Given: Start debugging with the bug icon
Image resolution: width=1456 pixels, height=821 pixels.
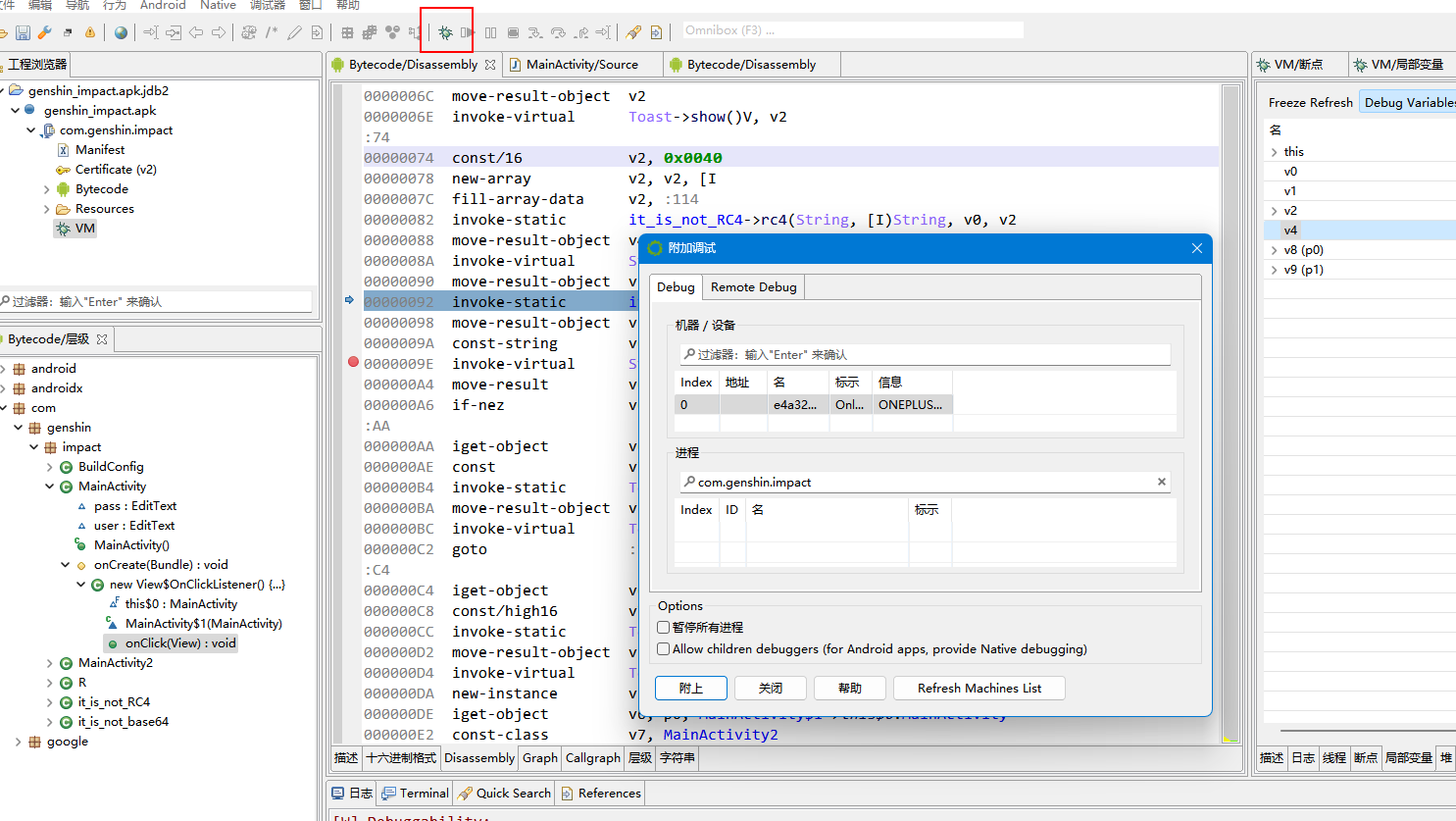Looking at the screenshot, I should pyautogui.click(x=445, y=32).
